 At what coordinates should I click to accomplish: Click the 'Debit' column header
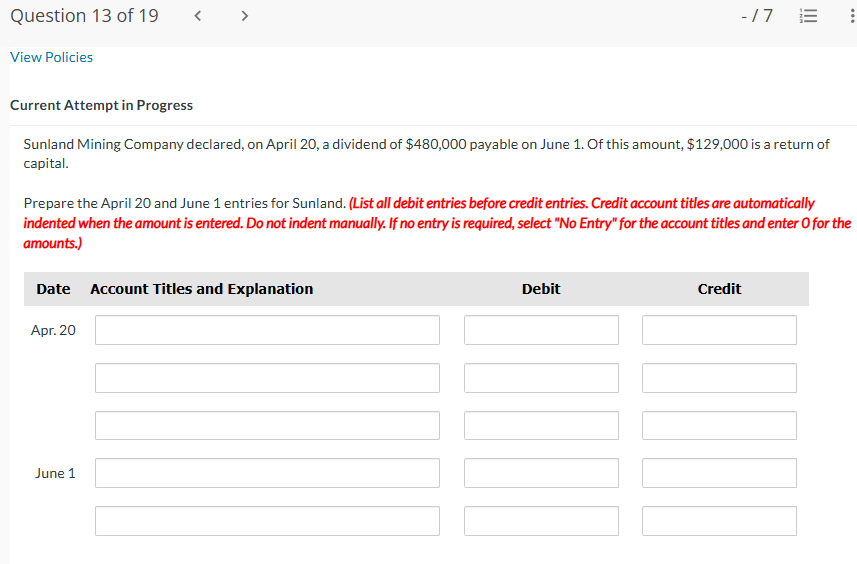[541, 289]
